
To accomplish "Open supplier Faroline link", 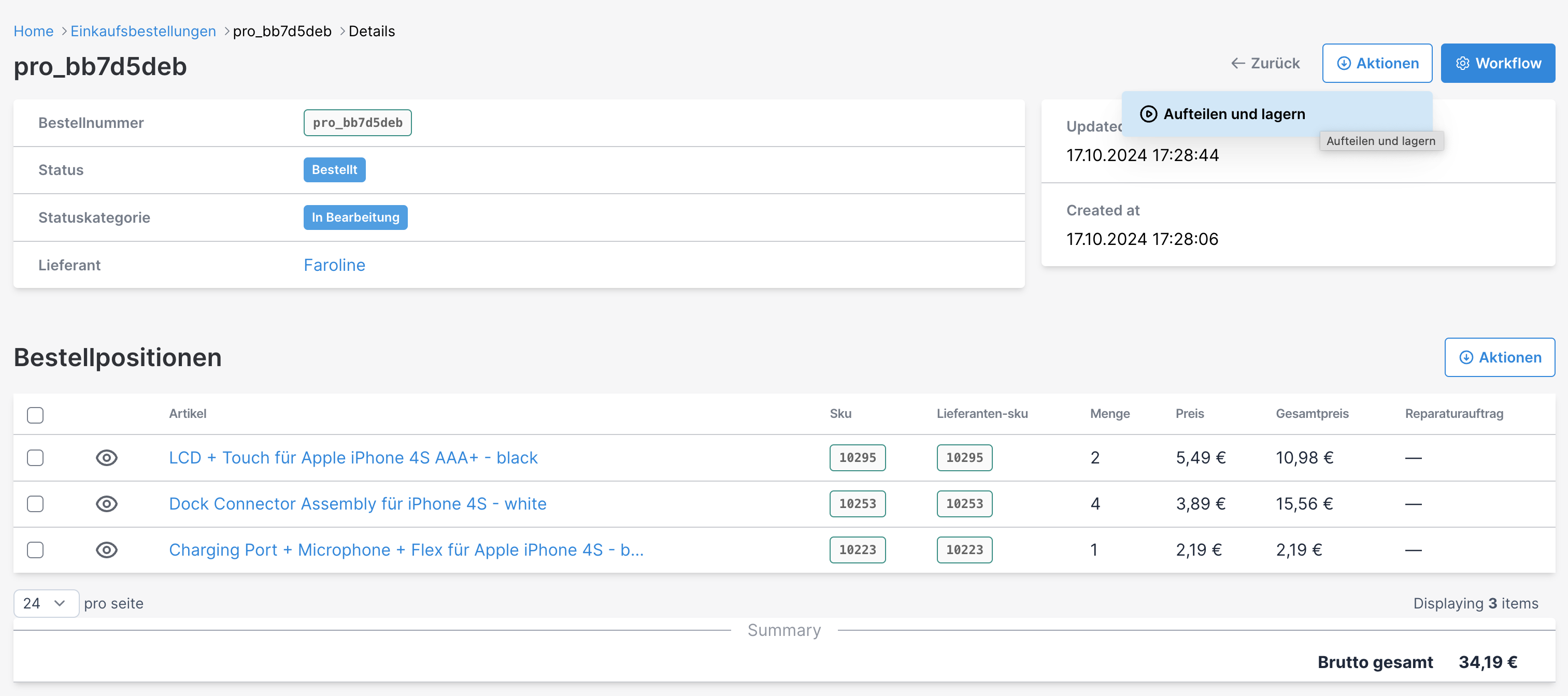I will 334,265.
